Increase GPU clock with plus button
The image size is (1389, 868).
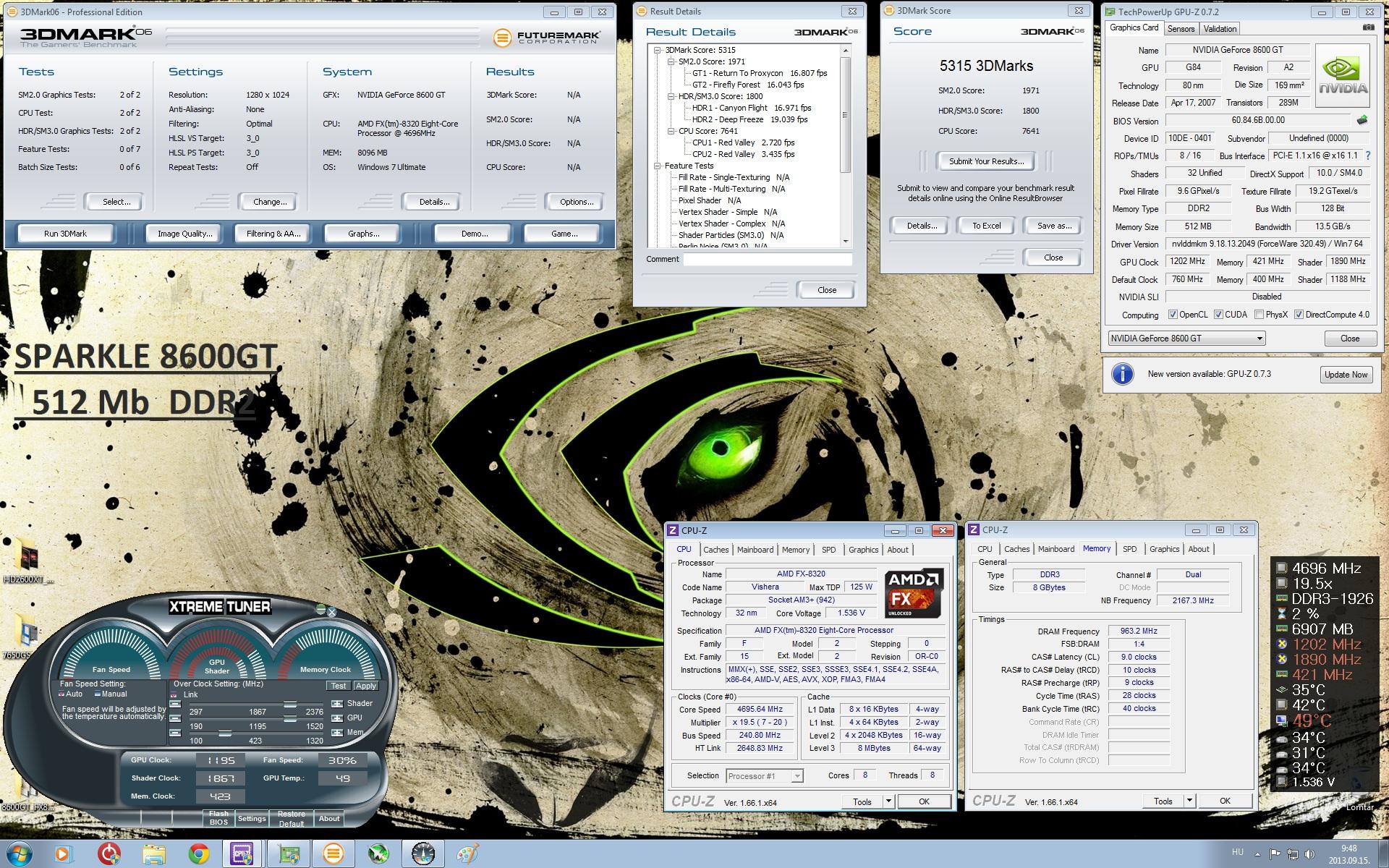coord(337,718)
